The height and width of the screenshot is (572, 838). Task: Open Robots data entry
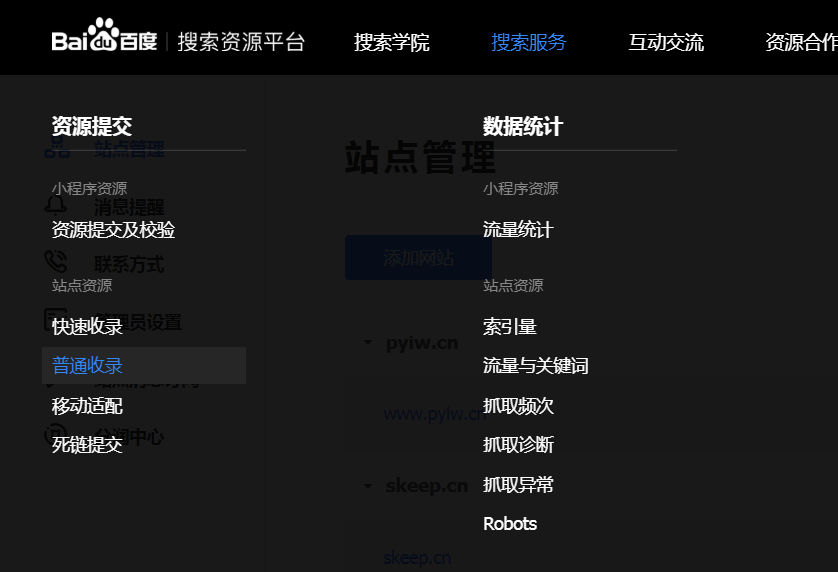pos(510,524)
